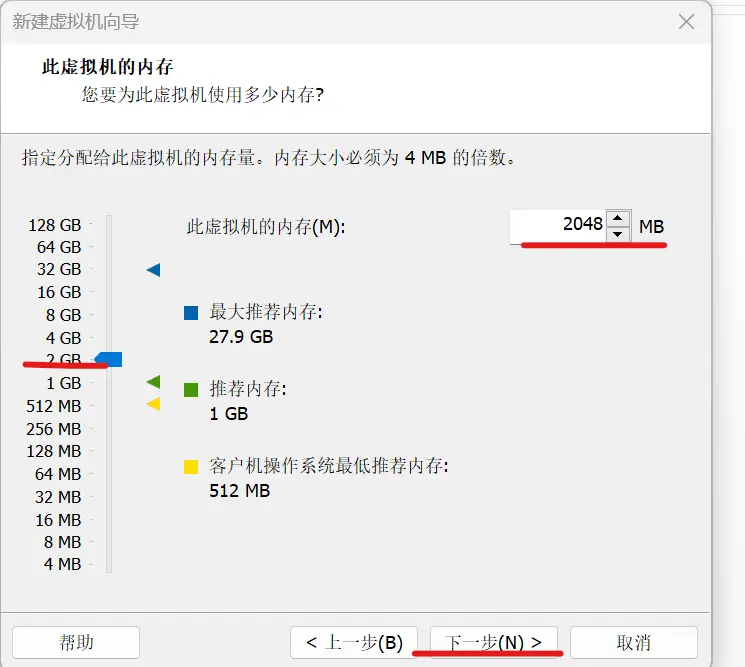Select the 32 GB scale label
Viewport: 745px width, 667px height.
[x=59, y=269]
